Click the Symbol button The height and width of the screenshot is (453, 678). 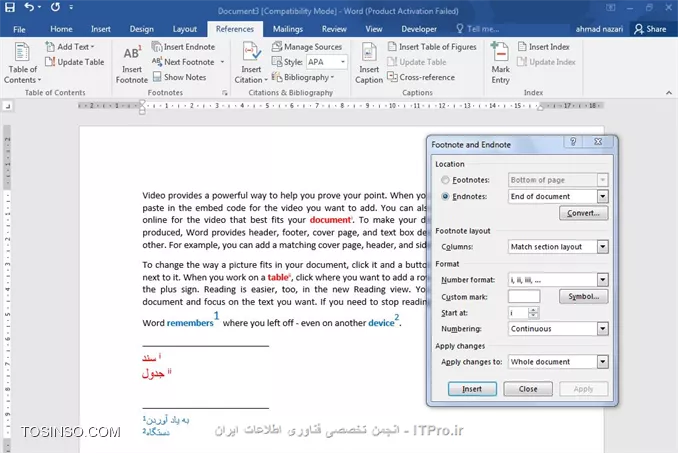click(x=583, y=297)
